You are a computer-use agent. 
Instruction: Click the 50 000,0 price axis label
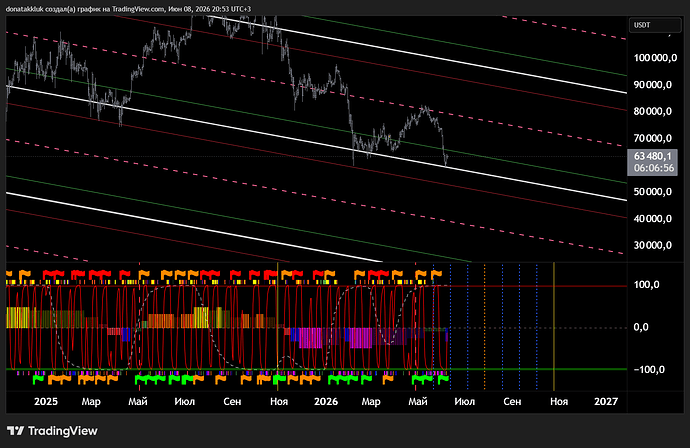pos(653,192)
